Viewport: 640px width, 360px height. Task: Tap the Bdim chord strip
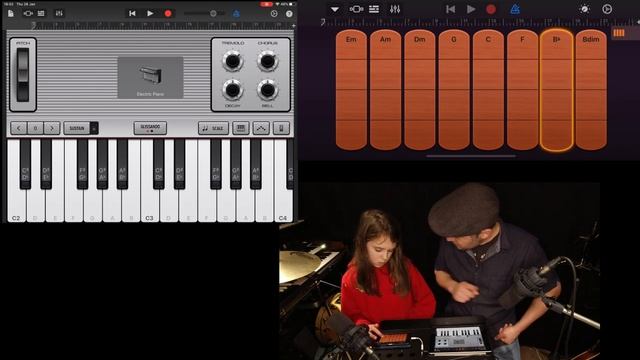591,90
